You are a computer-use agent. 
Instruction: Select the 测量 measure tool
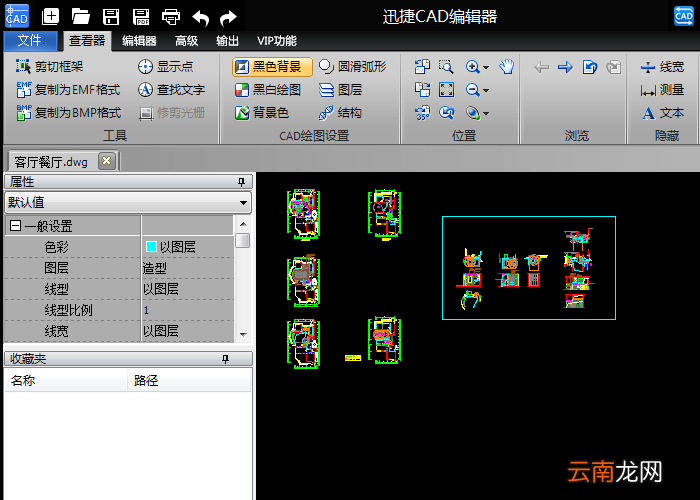[x=662, y=90]
